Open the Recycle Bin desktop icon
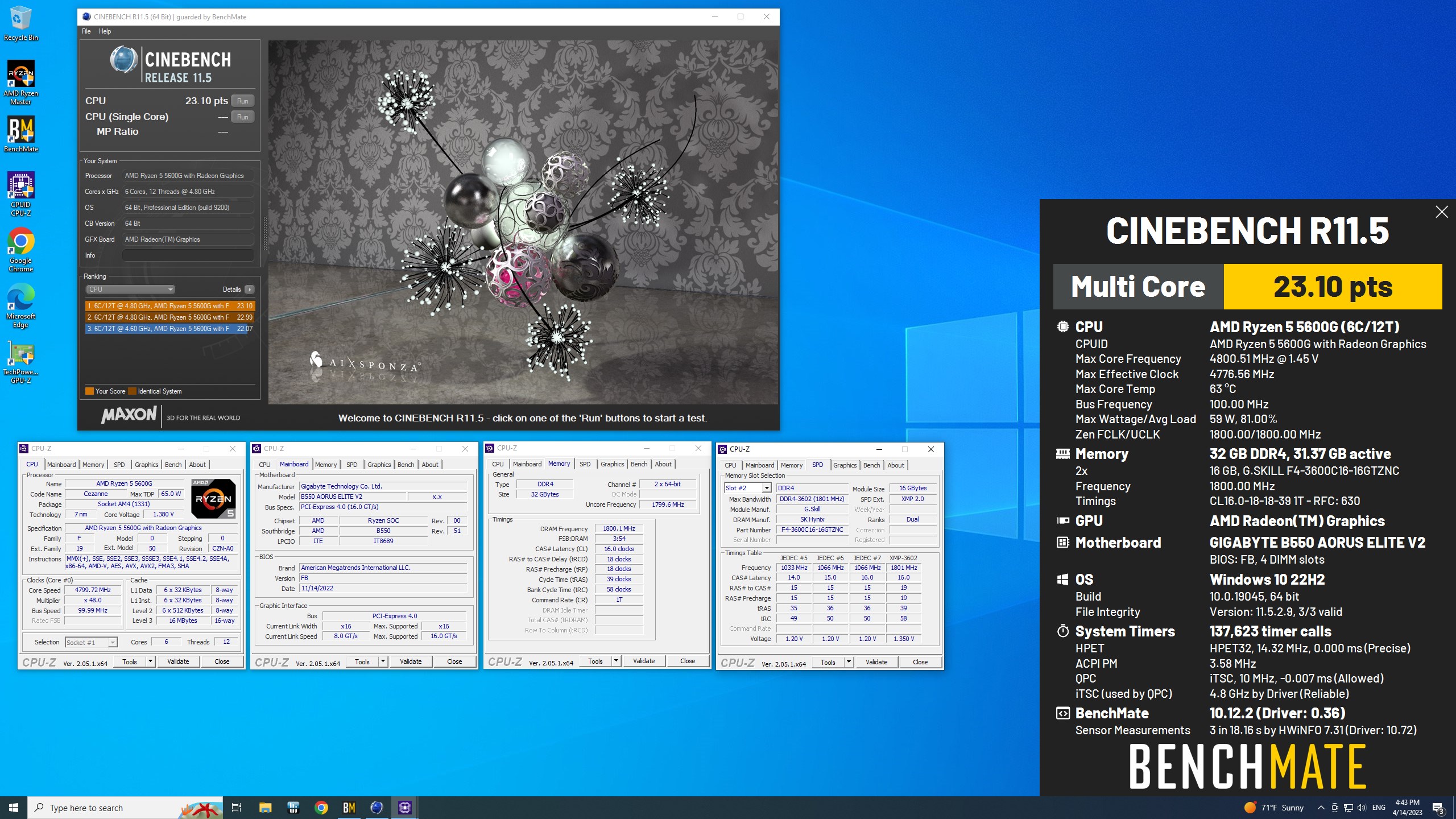This screenshot has width=1456, height=819. click(20, 23)
